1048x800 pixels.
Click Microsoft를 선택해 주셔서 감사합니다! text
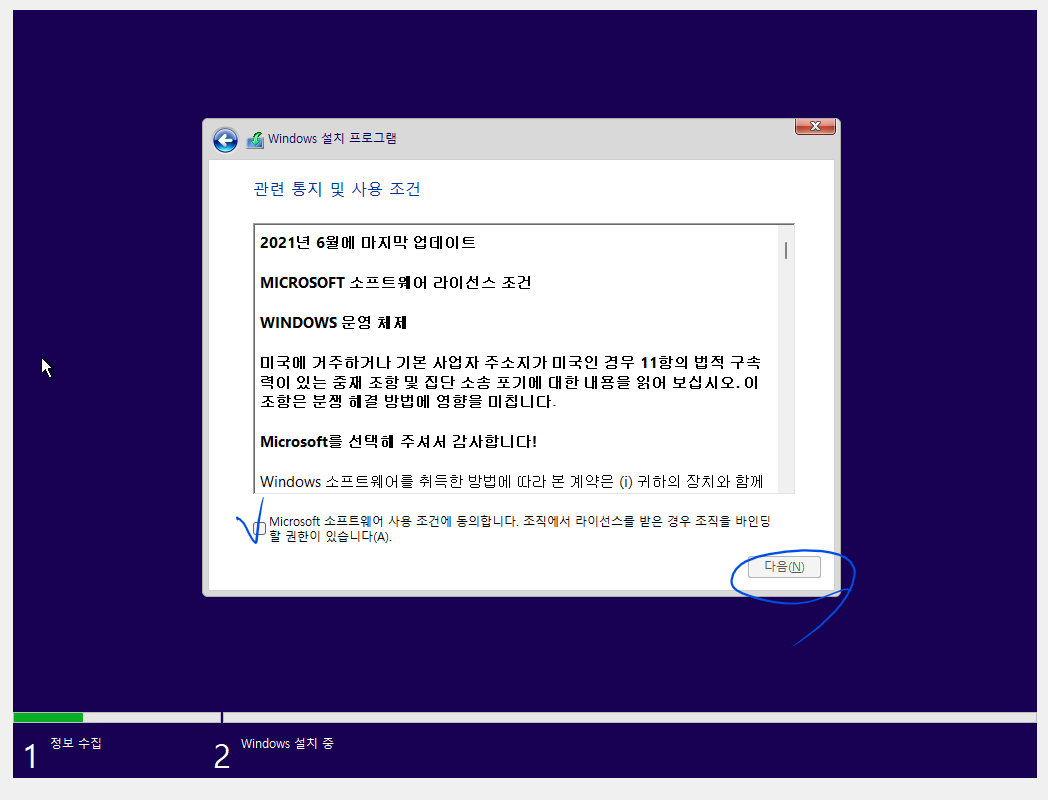point(398,442)
